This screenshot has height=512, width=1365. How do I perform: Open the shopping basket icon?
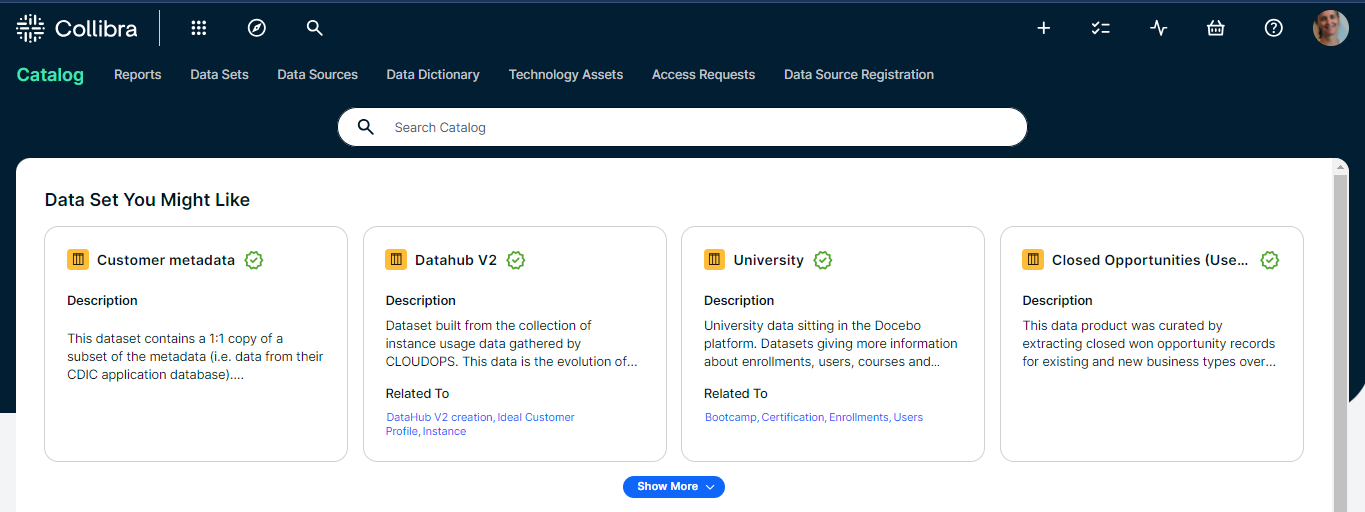(x=1216, y=28)
